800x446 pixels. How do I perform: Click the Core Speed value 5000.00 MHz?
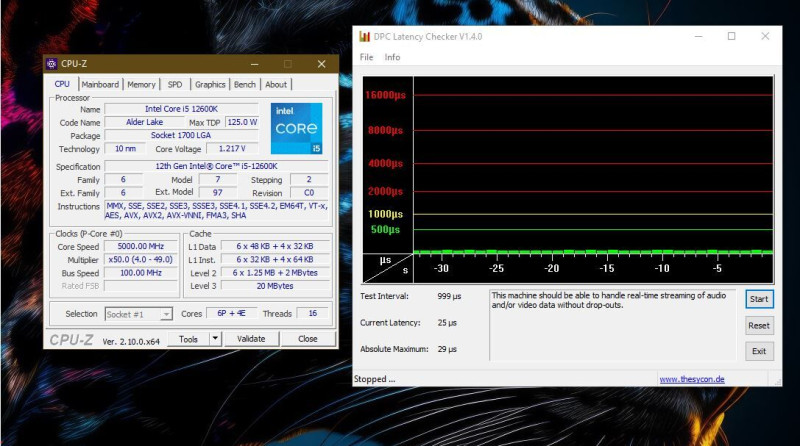(x=141, y=246)
